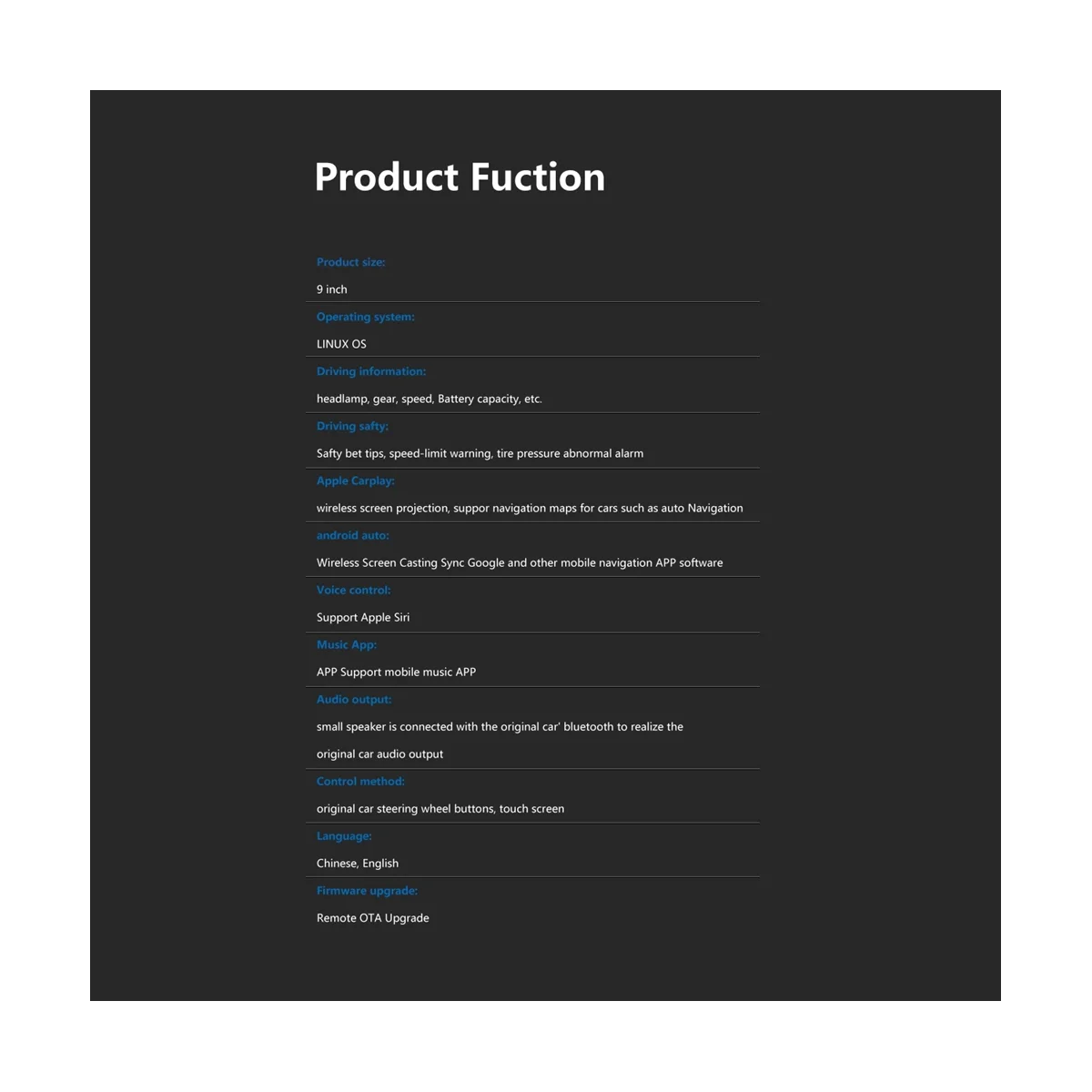Screen dimensions: 1092x1092
Task: Click the "Apple Carplay:" label
Action: click(x=355, y=480)
